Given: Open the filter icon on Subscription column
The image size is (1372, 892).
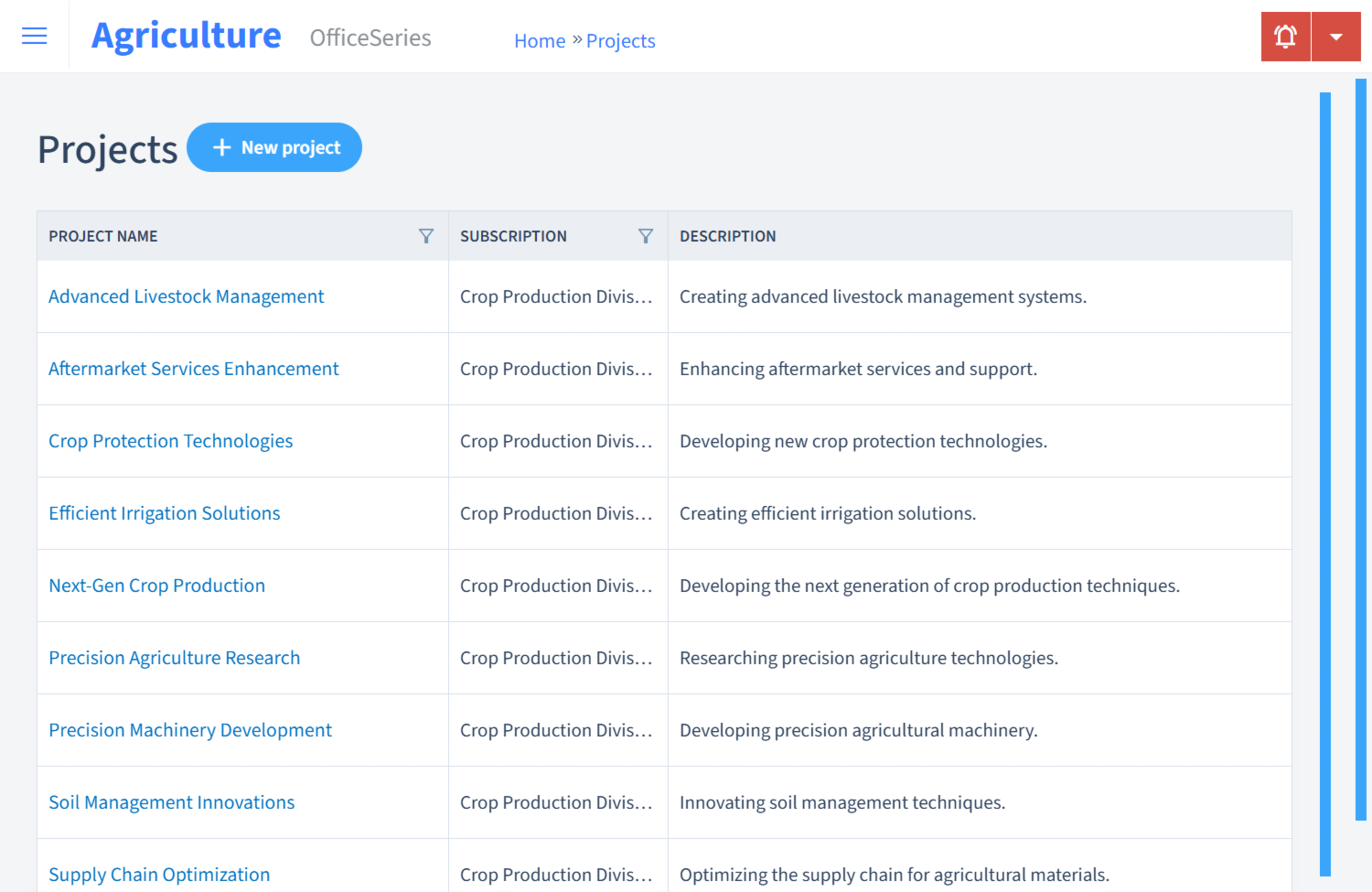Looking at the screenshot, I should (x=646, y=236).
